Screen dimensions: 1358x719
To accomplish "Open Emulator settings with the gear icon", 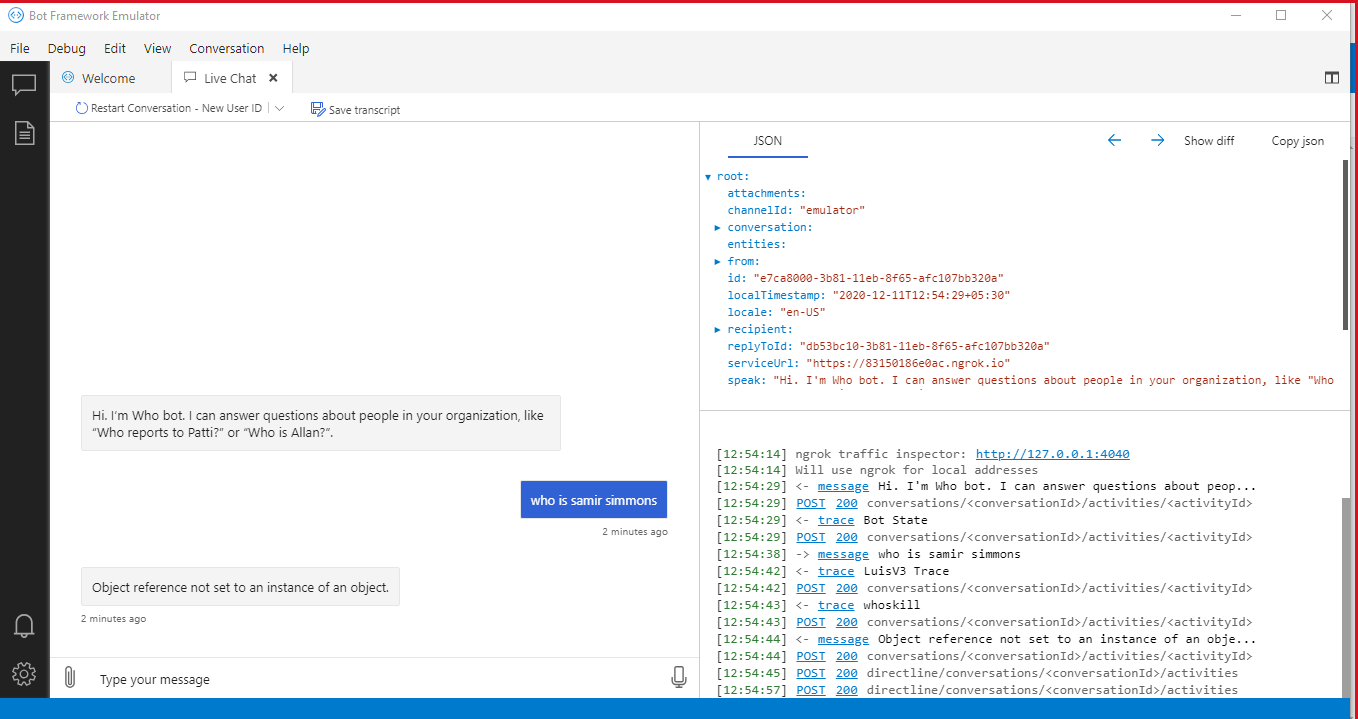I will click(24, 674).
